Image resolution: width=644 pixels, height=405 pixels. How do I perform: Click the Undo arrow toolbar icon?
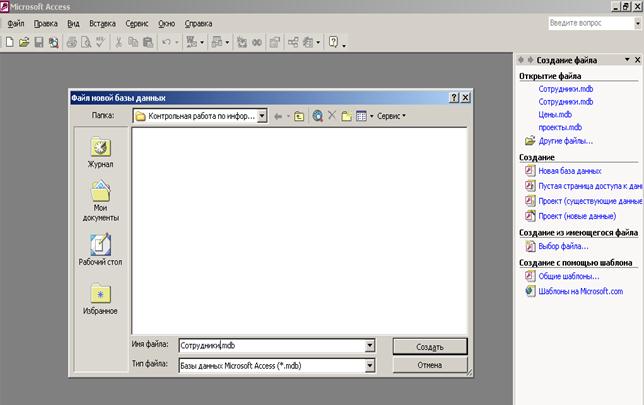[166, 42]
